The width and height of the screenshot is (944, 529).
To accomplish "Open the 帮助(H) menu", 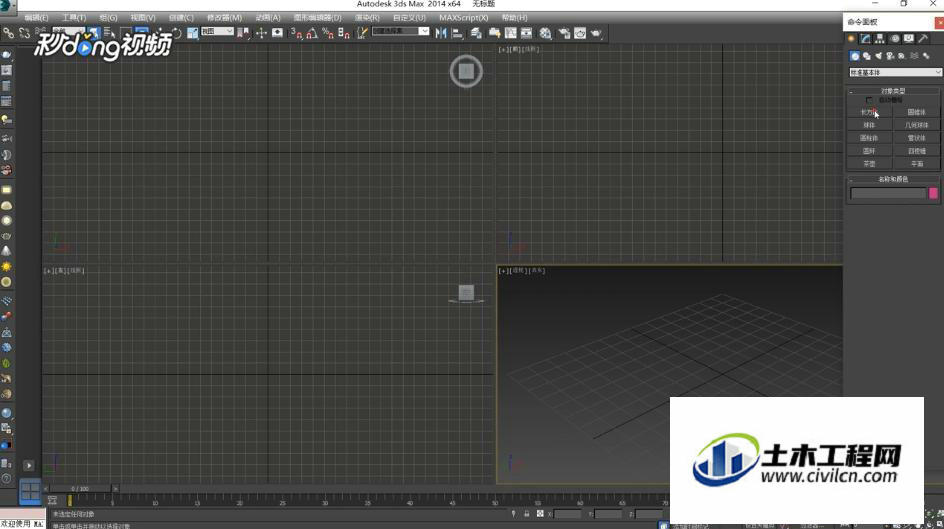I will tap(514, 17).
